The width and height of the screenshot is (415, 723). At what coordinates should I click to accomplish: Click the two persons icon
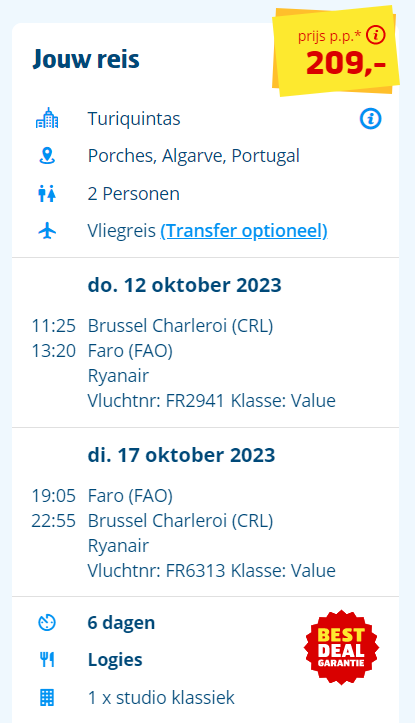point(47,194)
